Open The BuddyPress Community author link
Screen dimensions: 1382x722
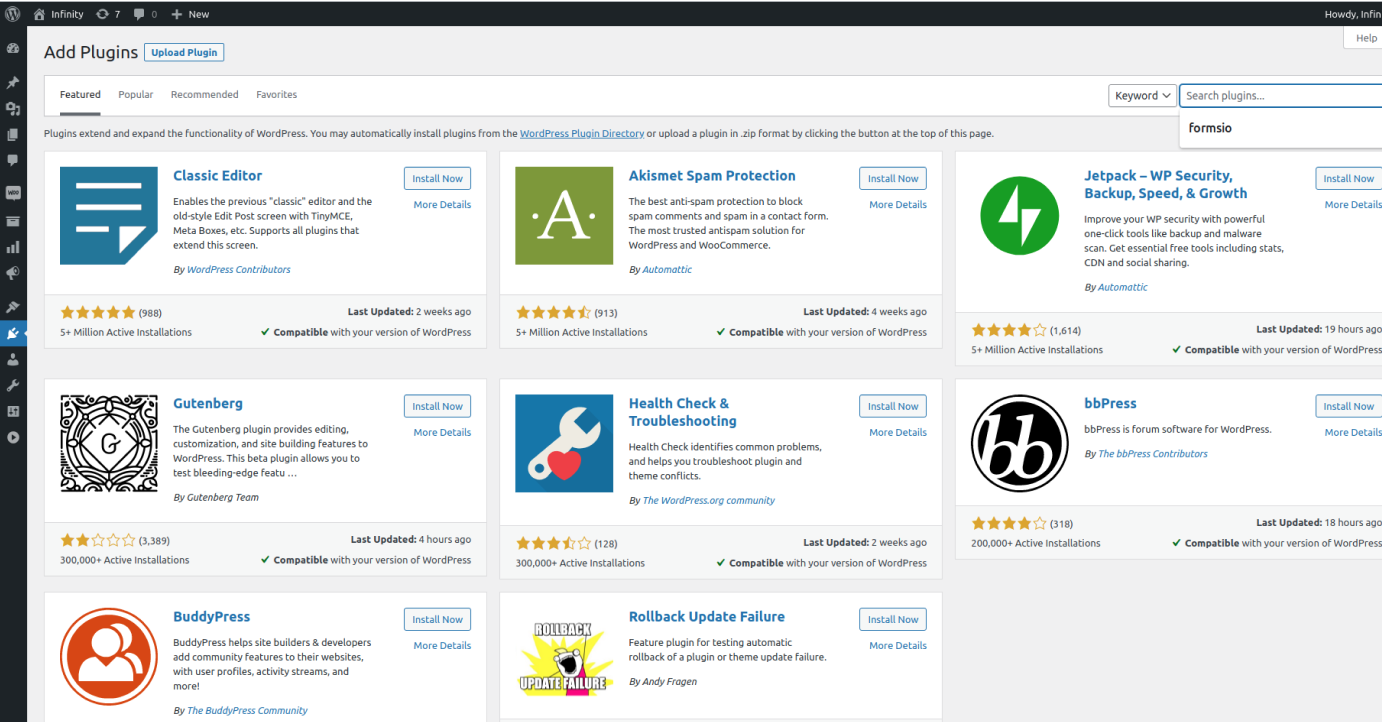tap(247, 710)
